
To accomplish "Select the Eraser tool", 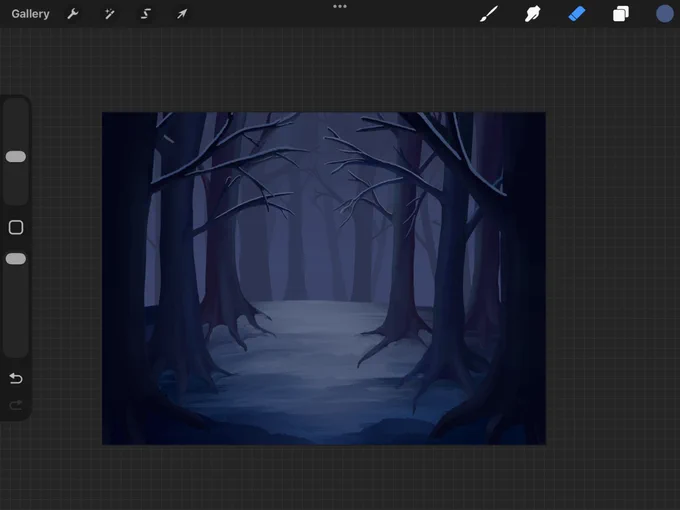I will coord(577,14).
